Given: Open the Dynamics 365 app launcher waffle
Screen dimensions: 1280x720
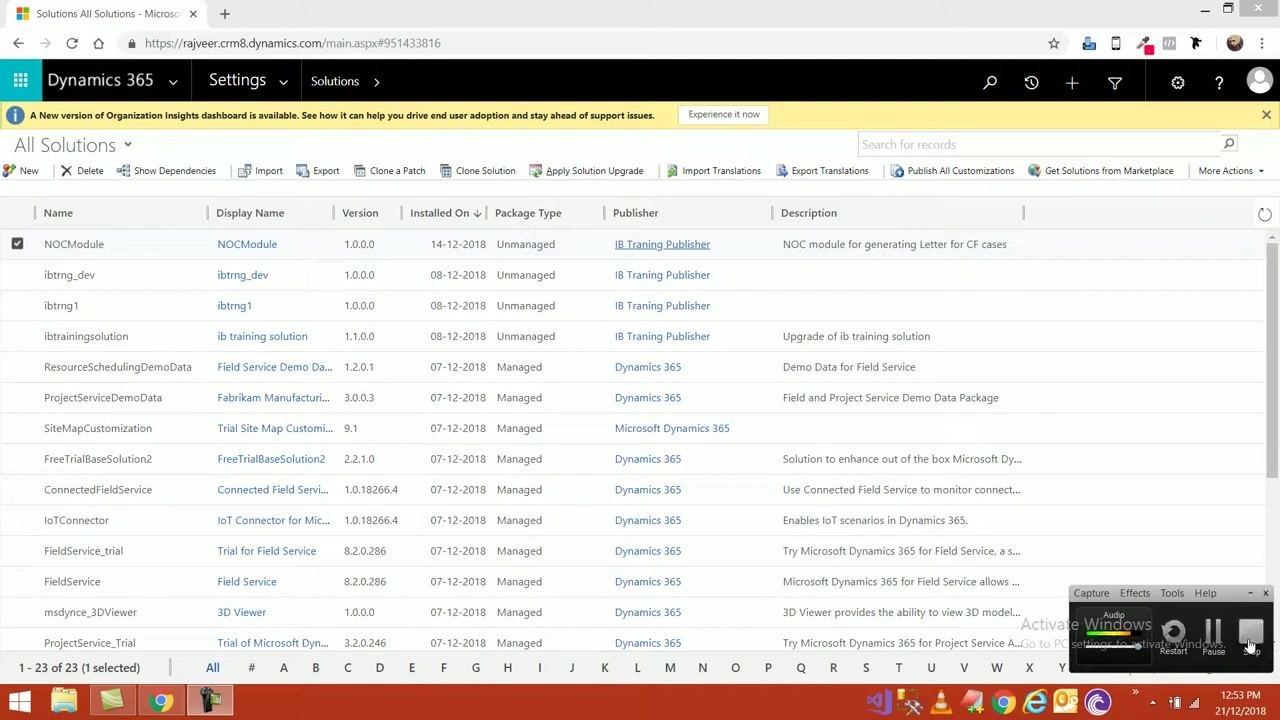Looking at the screenshot, I should click(20, 81).
